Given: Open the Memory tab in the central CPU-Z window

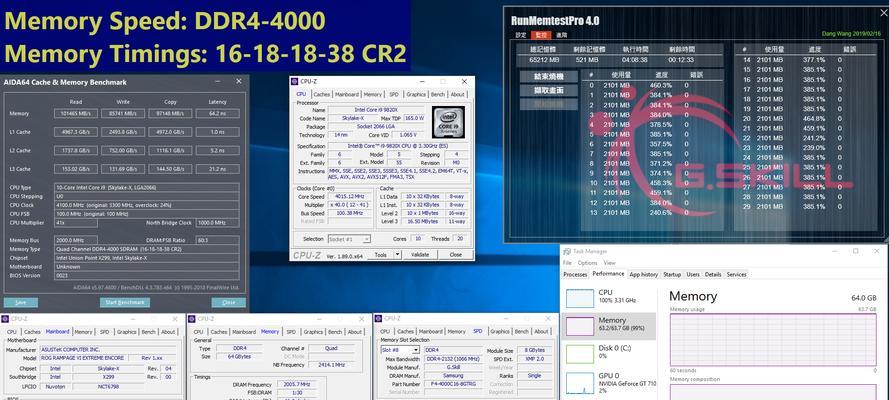Looking at the screenshot, I should click(x=372, y=94).
